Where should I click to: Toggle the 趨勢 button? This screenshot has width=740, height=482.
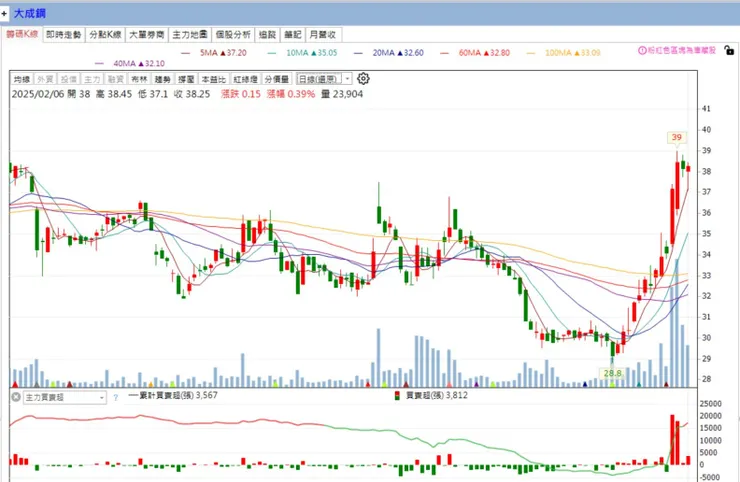pyautogui.click(x=163, y=79)
